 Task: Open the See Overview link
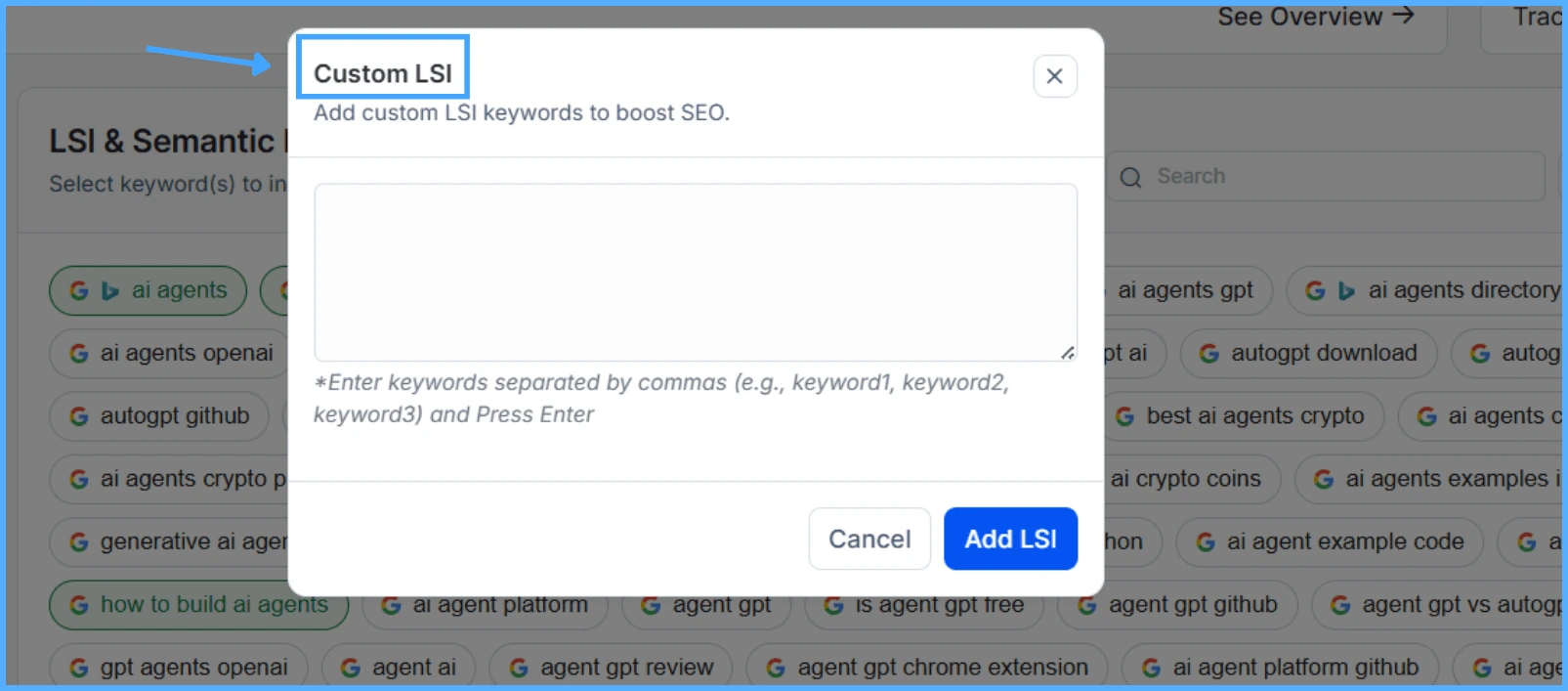pos(1315,17)
